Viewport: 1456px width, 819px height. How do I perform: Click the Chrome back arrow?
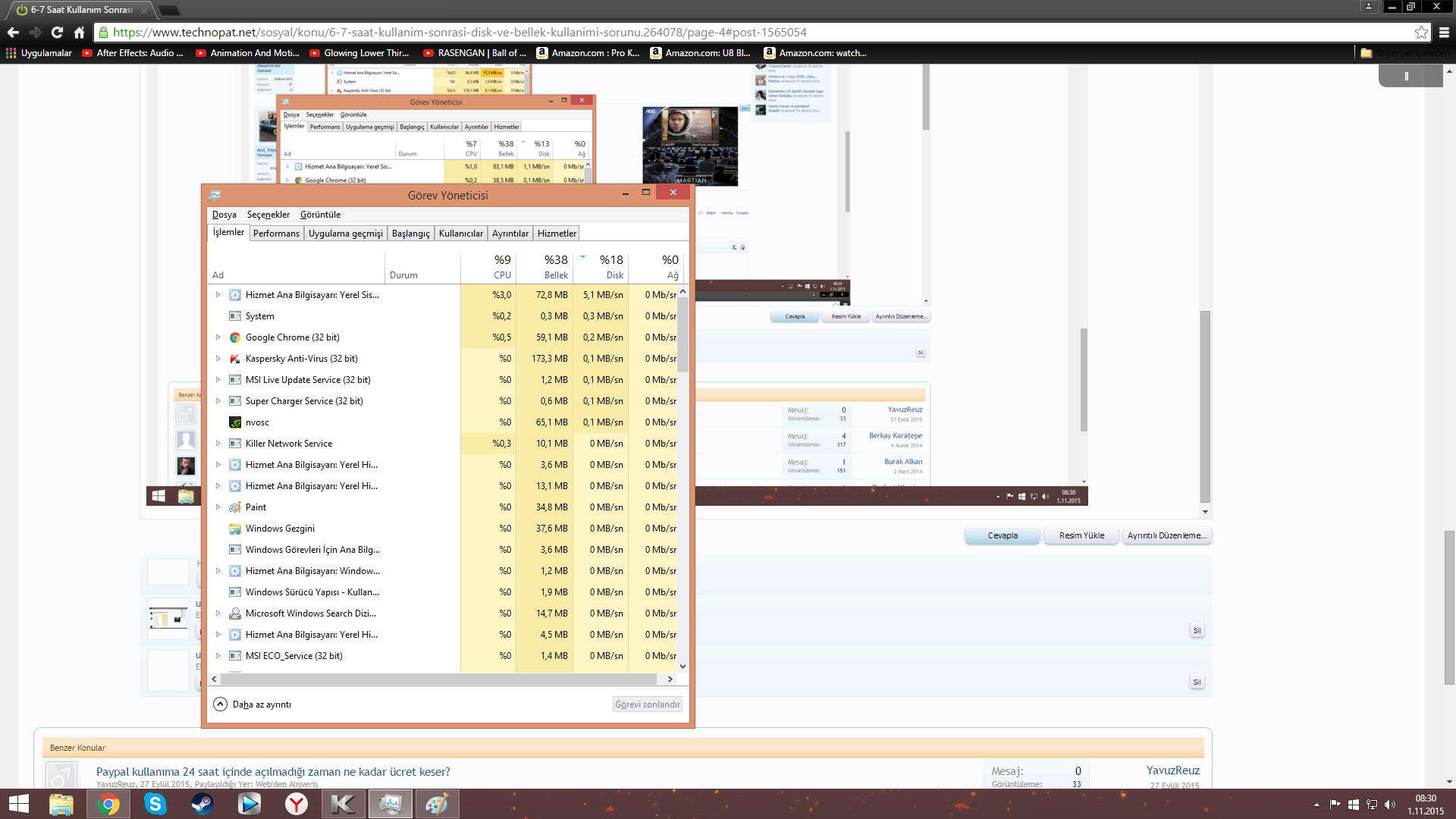(x=13, y=33)
